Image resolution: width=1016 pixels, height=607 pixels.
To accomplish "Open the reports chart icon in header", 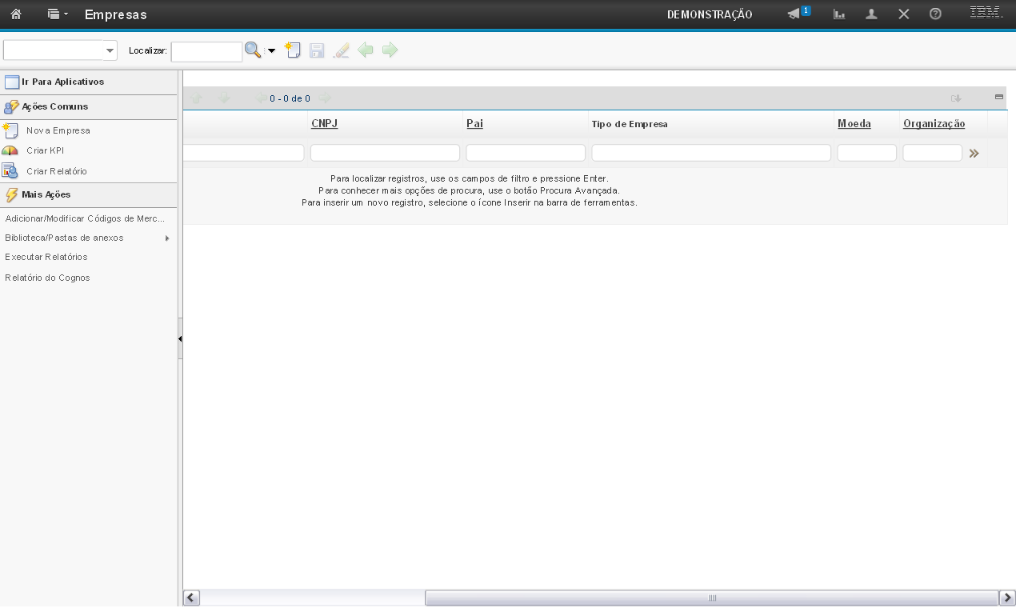I will point(840,14).
